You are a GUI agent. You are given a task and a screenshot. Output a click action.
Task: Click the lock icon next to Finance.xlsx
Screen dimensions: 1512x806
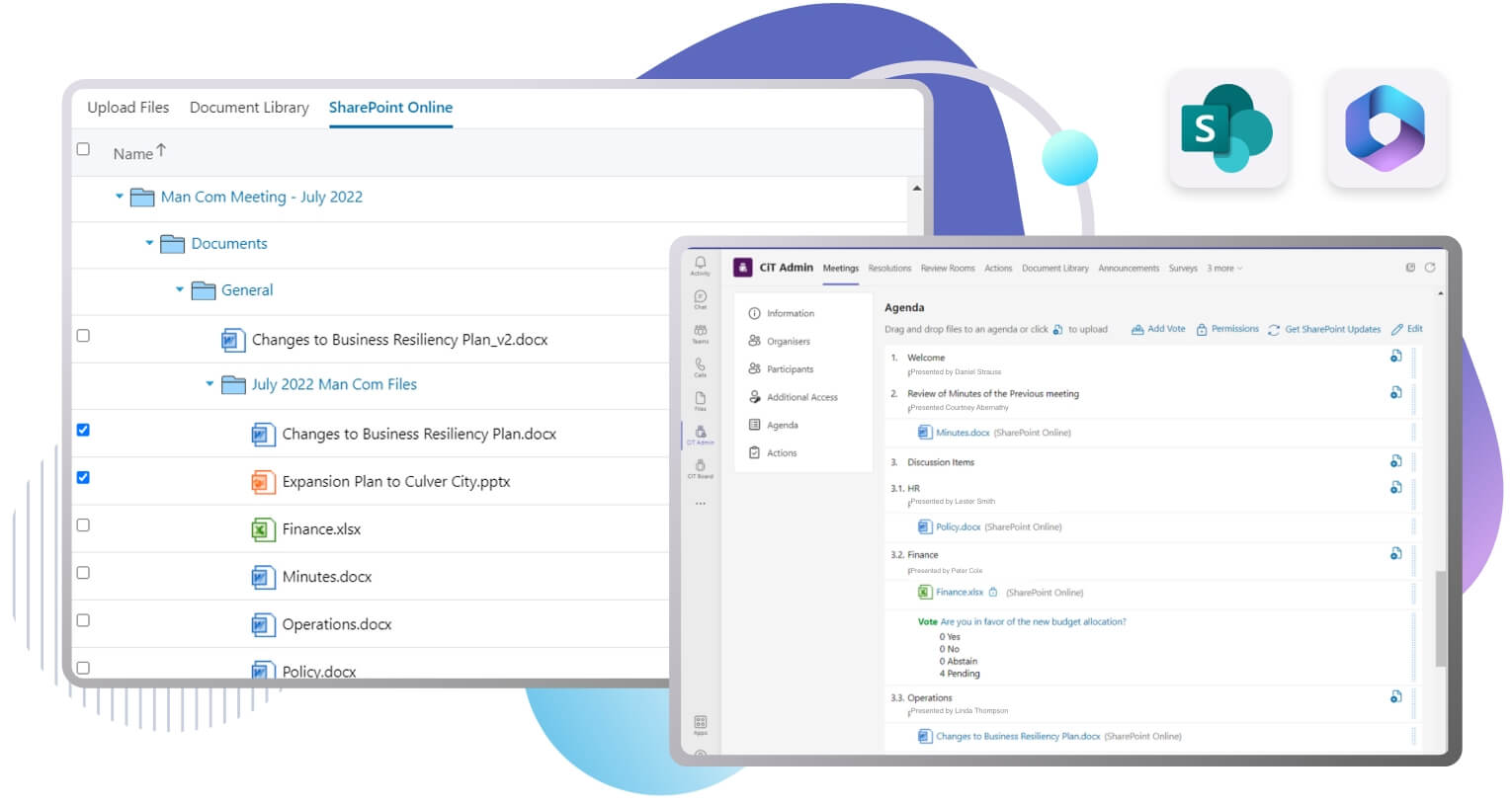(x=993, y=593)
